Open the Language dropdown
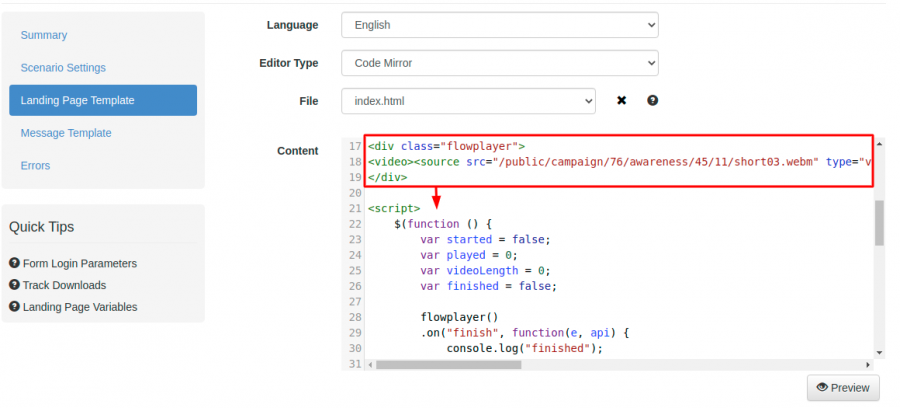This screenshot has width=900, height=408. [x=499, y=25]
